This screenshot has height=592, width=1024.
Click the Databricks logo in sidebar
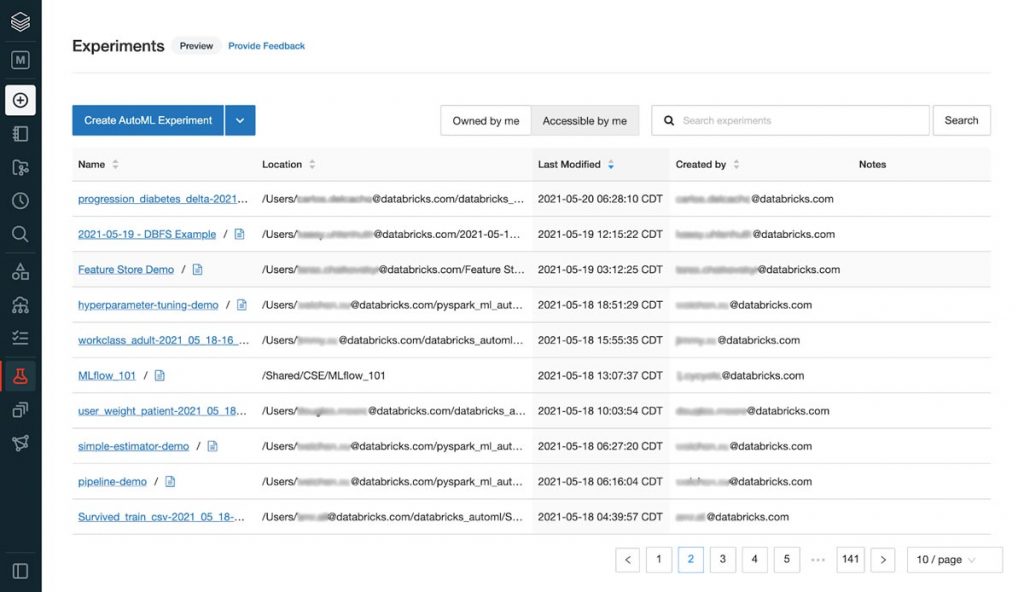[x=20, y=21]
